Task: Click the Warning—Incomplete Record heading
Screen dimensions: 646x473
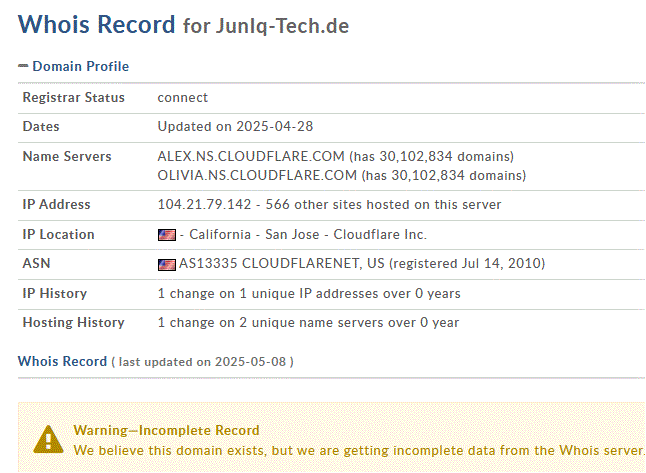Action: coord(166,431)
